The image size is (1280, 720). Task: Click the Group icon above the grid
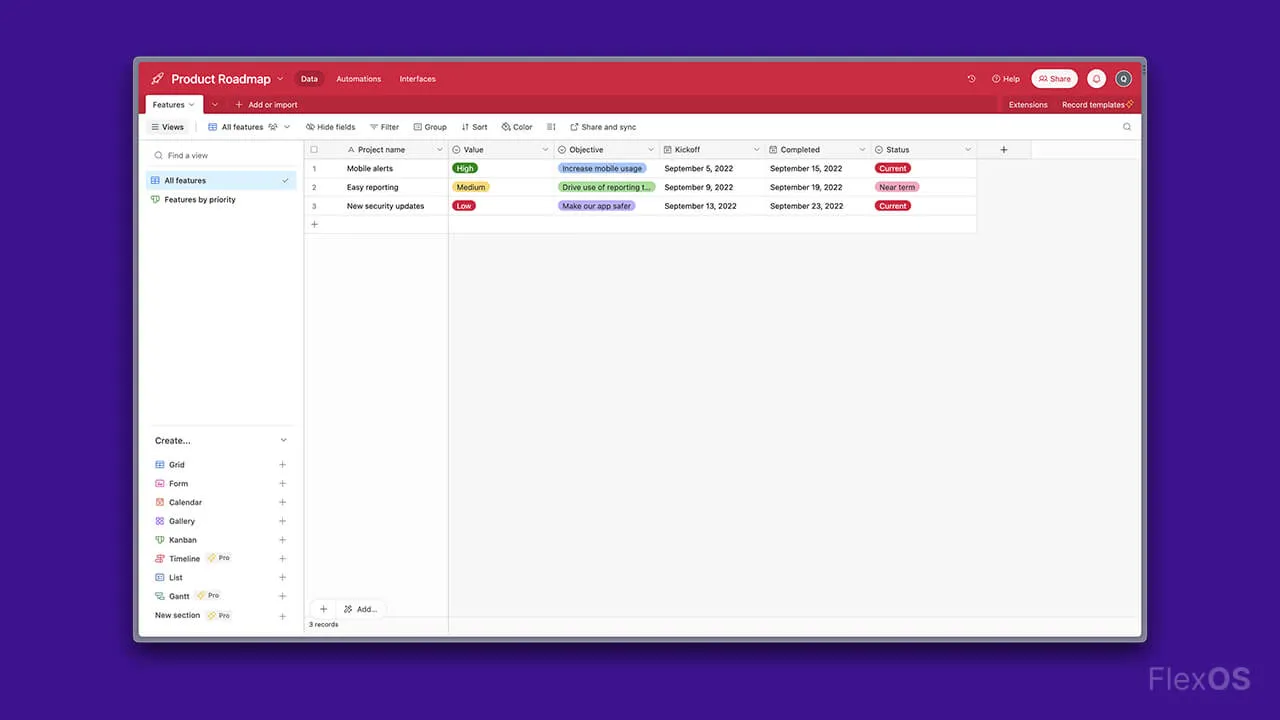(x=417, y=127)
